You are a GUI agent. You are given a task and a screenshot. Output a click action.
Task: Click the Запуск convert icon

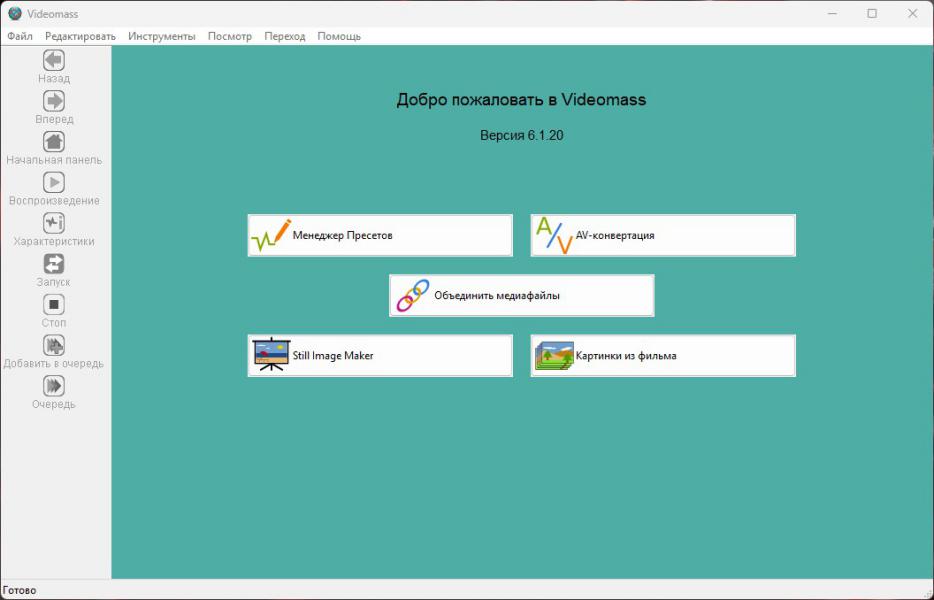(54, 264)
